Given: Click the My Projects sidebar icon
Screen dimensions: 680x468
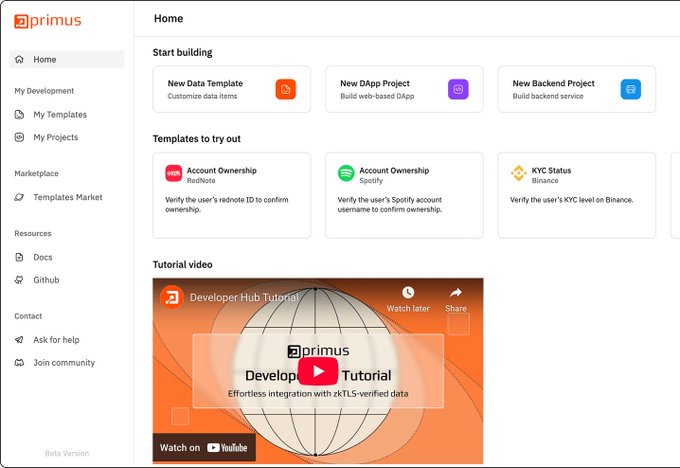Looking at the screenshot, I should pyautogui.click(x=20, y=137).
